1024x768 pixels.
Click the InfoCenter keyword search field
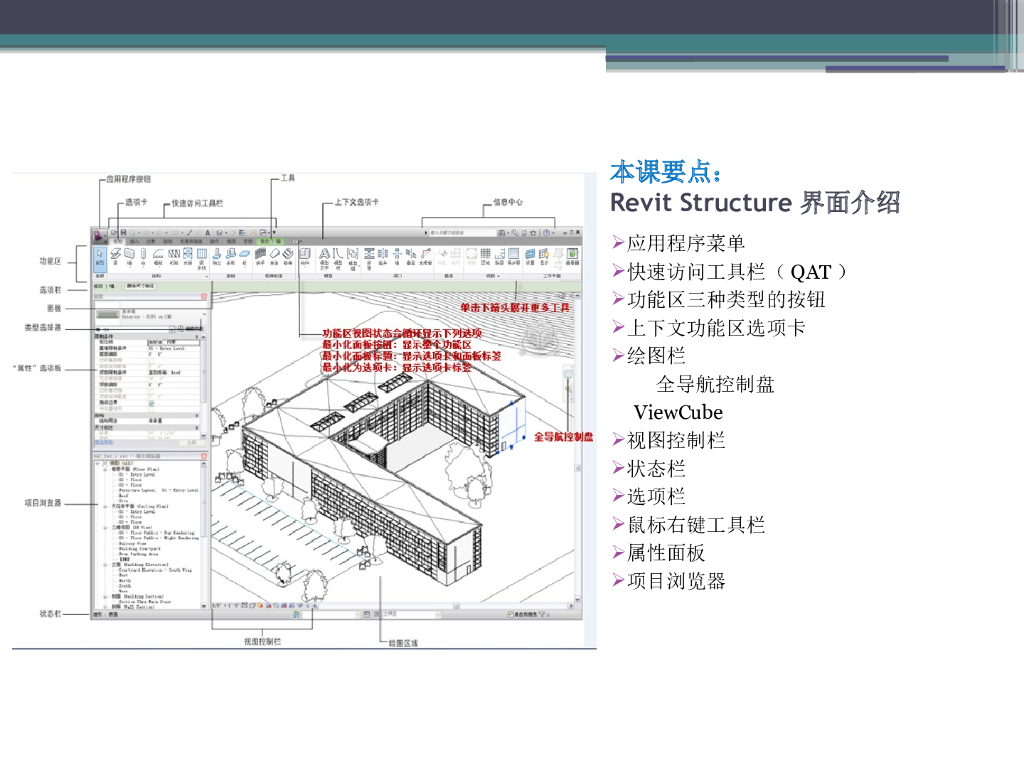(x=463, y=233)
